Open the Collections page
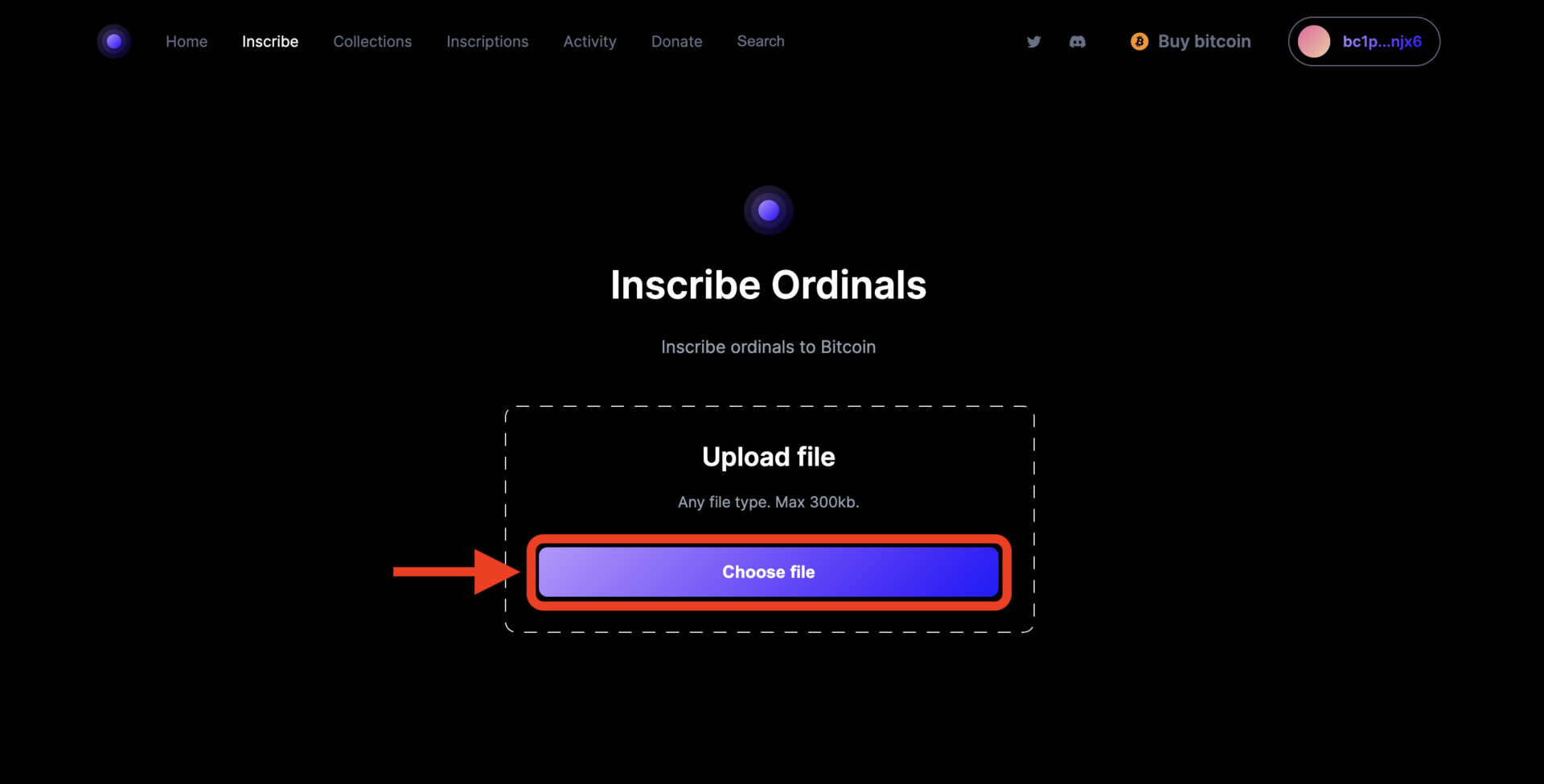Screen dimensions: 1544x784 (372, 41)
